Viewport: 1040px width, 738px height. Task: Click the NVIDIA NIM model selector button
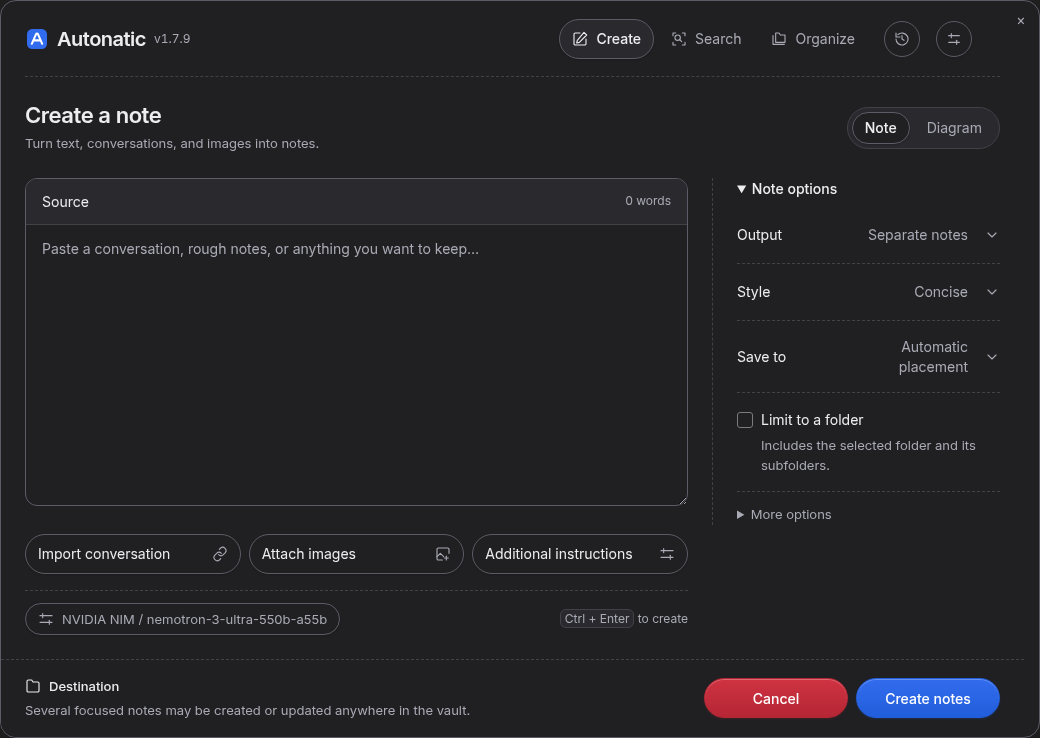pyautogui.click(x=182, y=619)
